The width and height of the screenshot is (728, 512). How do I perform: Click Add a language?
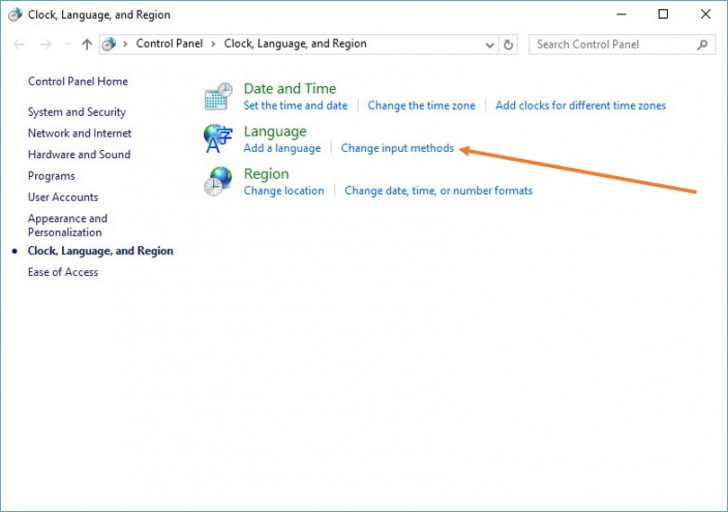point(282,148)
